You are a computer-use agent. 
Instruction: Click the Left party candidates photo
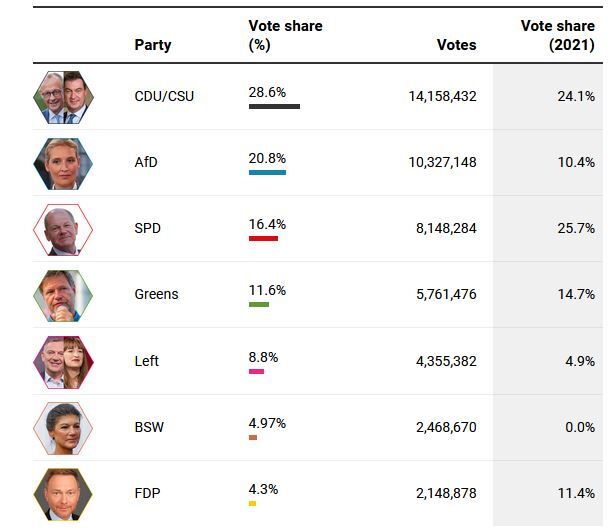(x=63, y=361)
